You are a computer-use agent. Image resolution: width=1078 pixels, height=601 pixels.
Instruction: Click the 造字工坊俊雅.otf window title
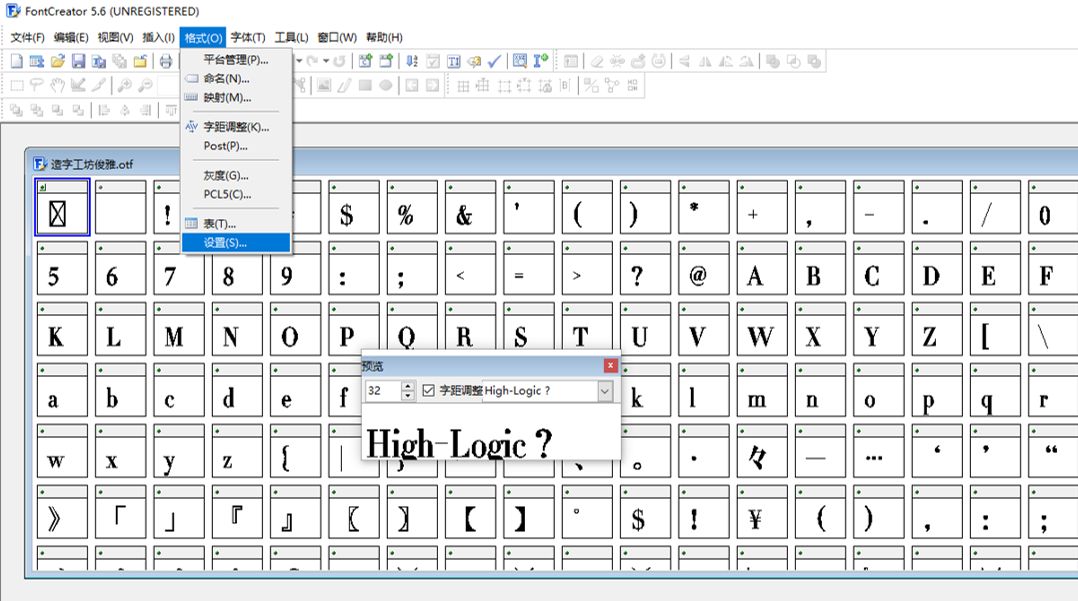click(x=92, y=164)
